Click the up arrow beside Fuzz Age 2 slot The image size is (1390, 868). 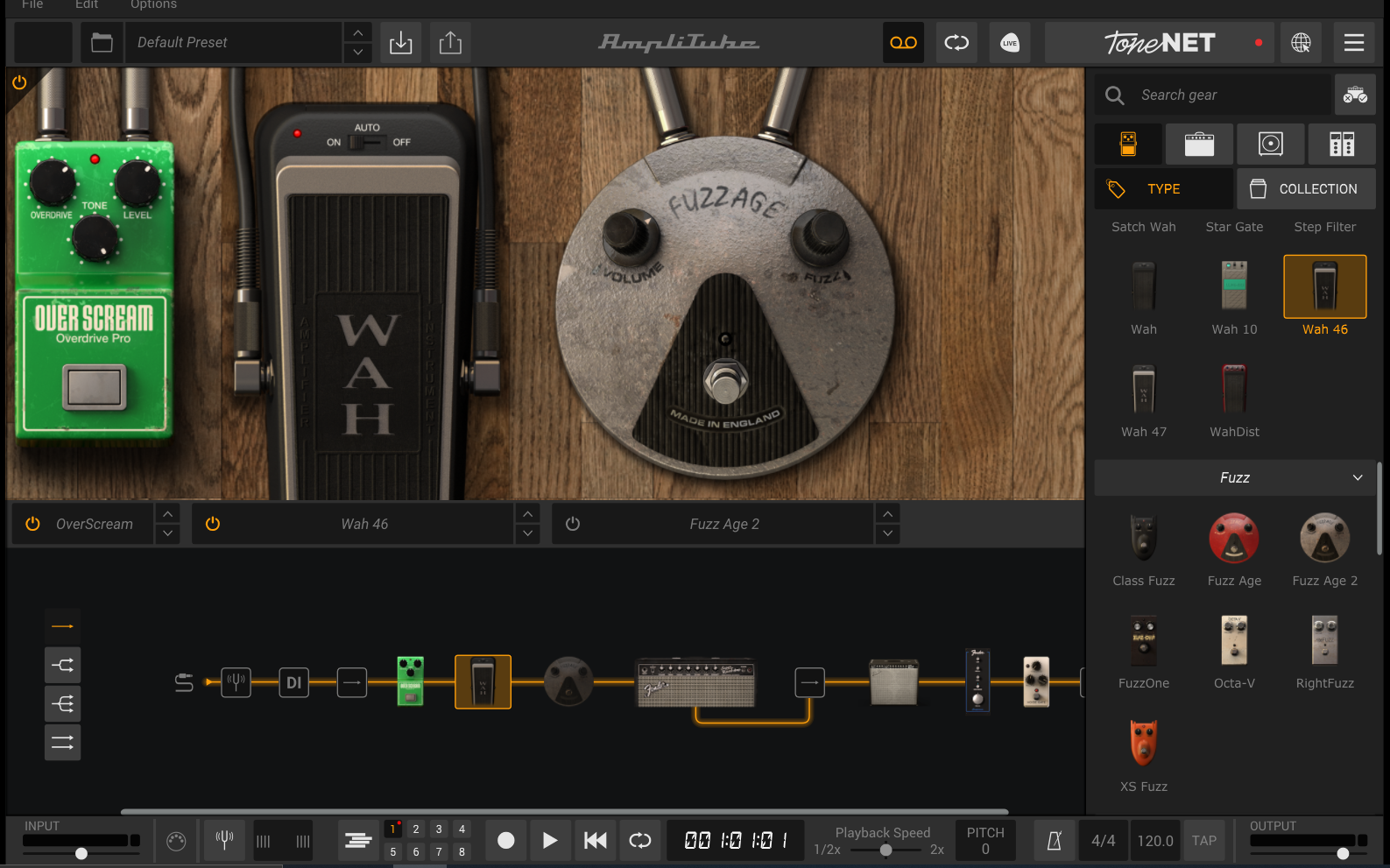click(887, 514)
